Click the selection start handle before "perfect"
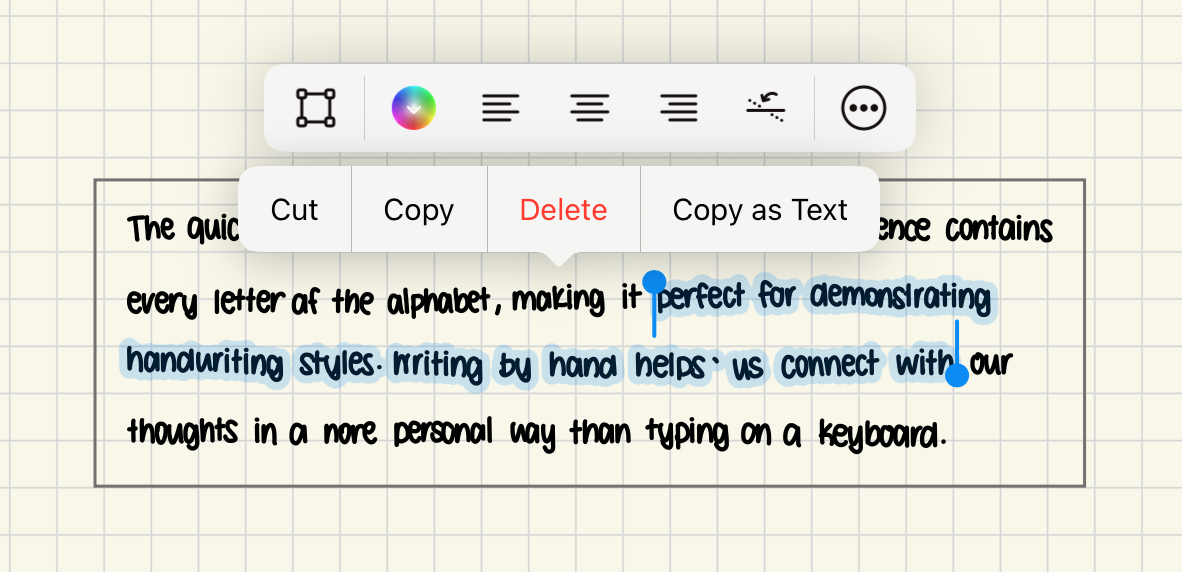Screen dimensions: 1182x572 (654, 282)
